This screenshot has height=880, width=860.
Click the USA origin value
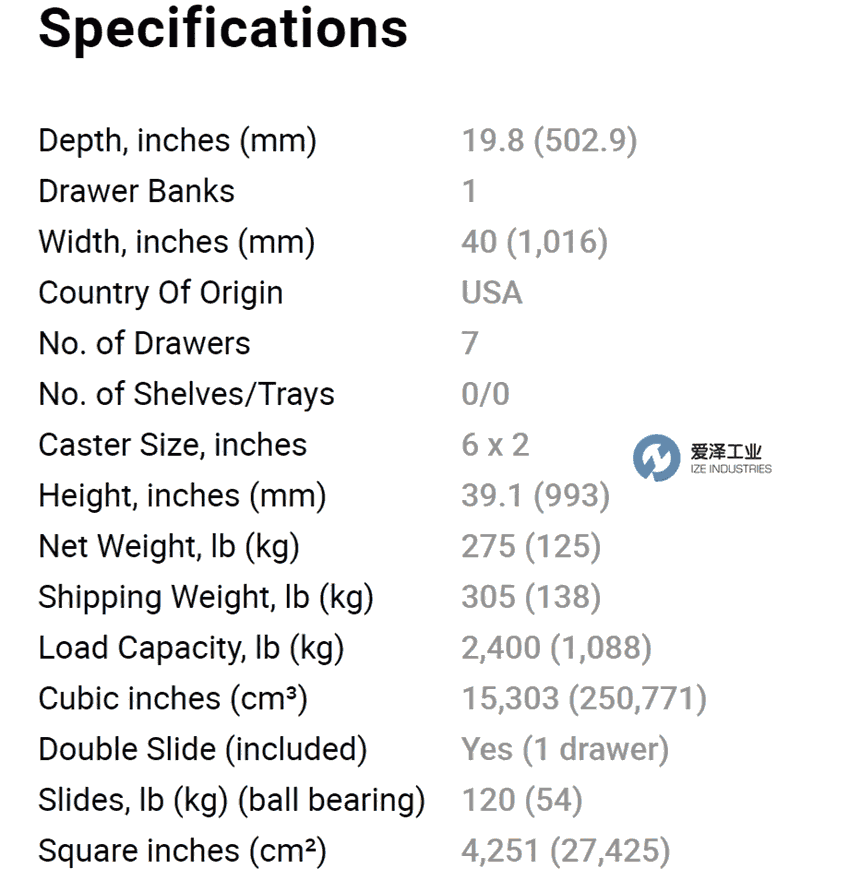coord(492,292)
